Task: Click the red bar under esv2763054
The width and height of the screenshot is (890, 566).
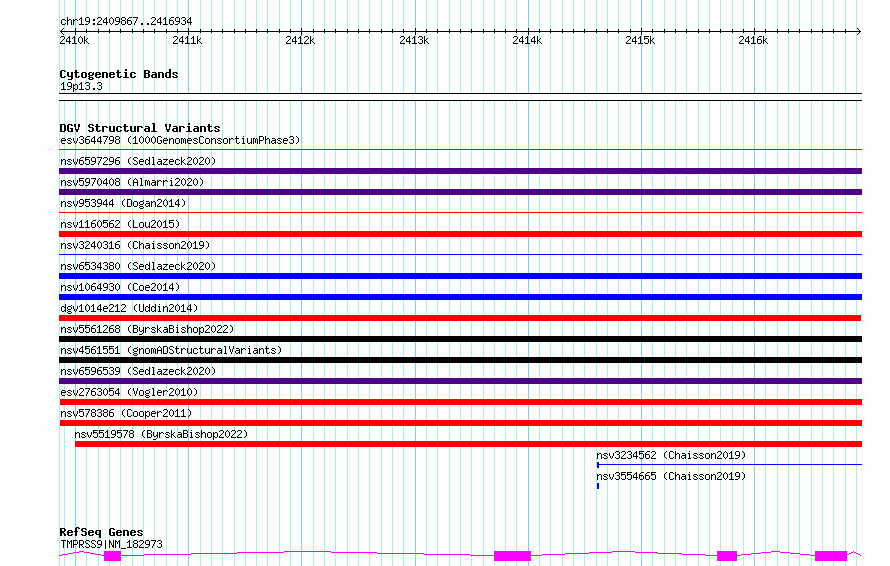Action: (460, 402)
